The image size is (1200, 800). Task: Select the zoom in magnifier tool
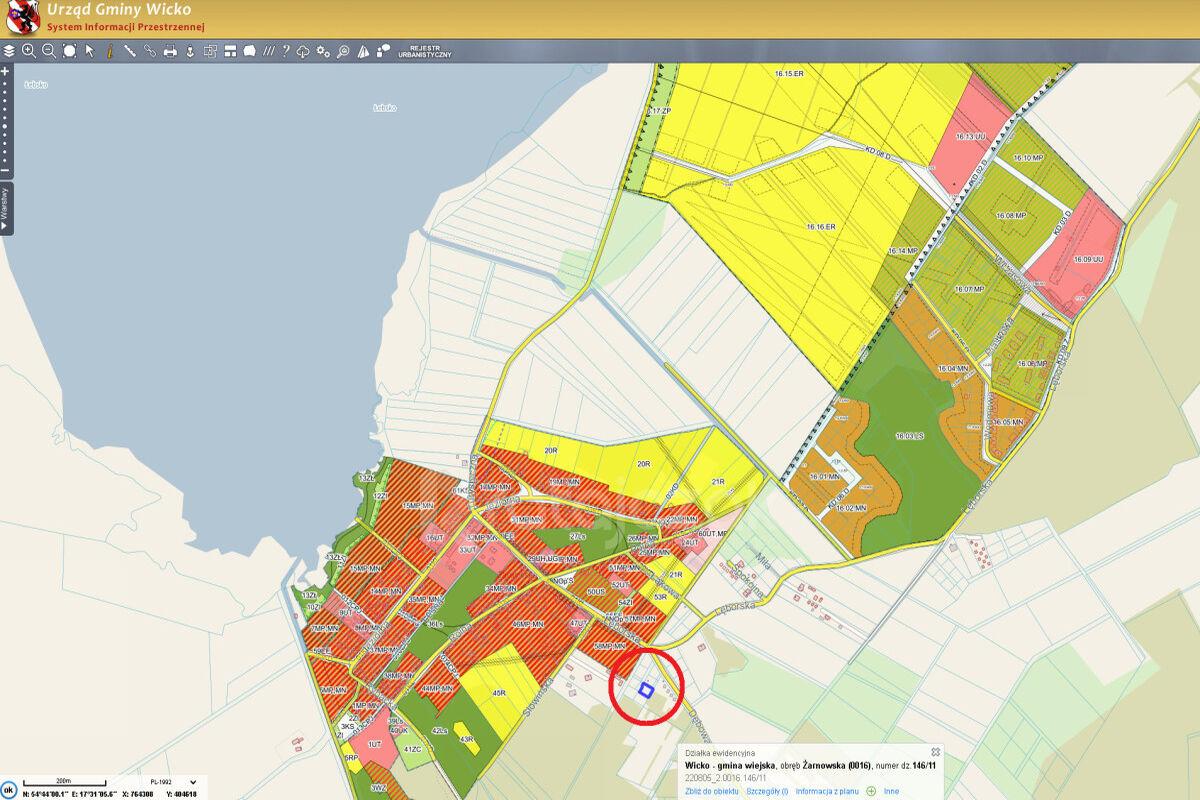(29, 51)
